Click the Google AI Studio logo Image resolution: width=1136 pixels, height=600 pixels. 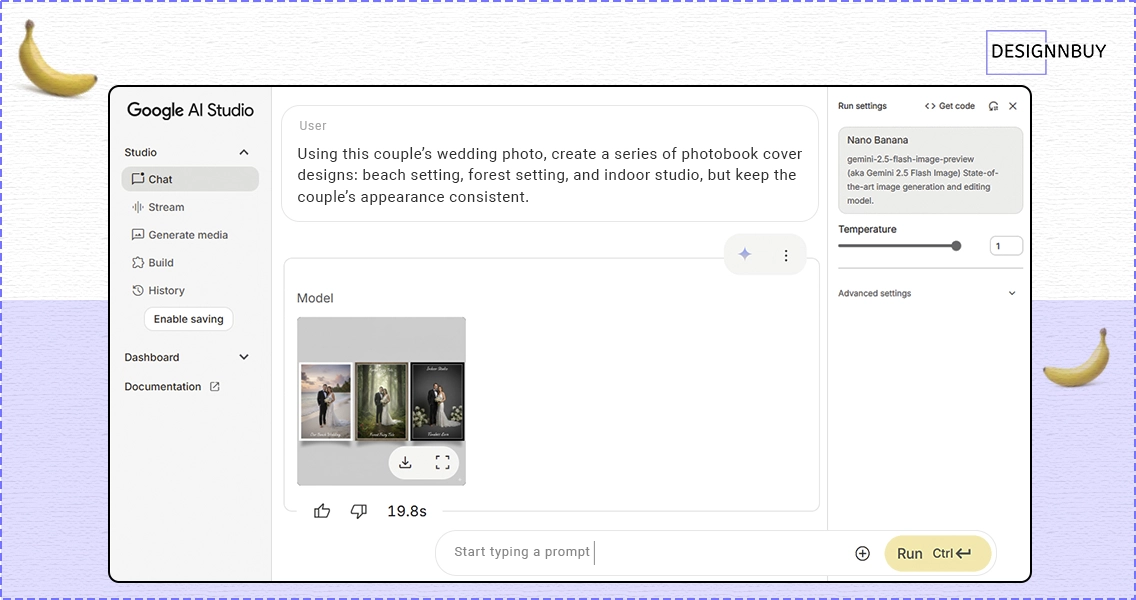(191, 110)
